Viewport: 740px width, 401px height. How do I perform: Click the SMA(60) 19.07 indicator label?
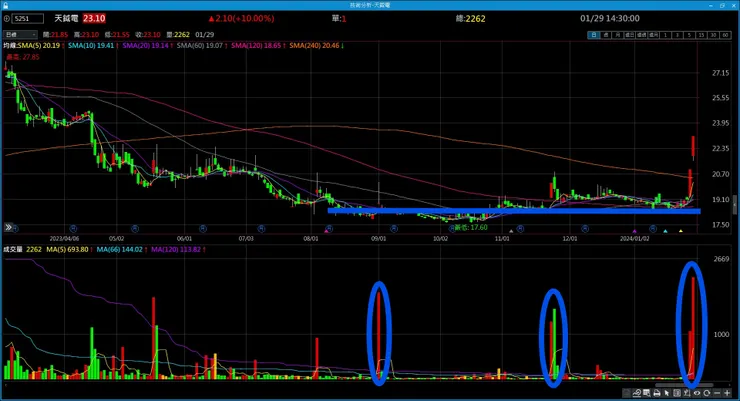(x=202, y=46)
